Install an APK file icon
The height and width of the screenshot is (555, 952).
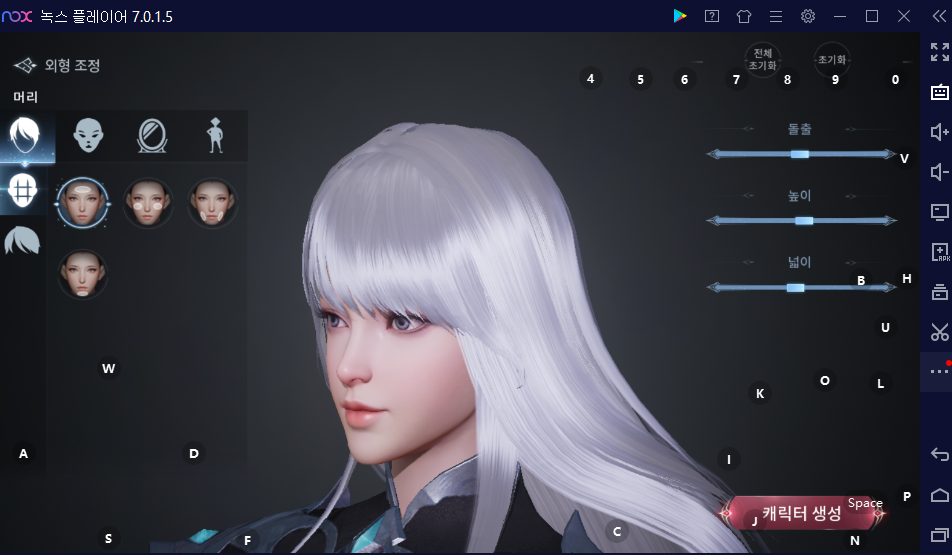click(939, 252)
